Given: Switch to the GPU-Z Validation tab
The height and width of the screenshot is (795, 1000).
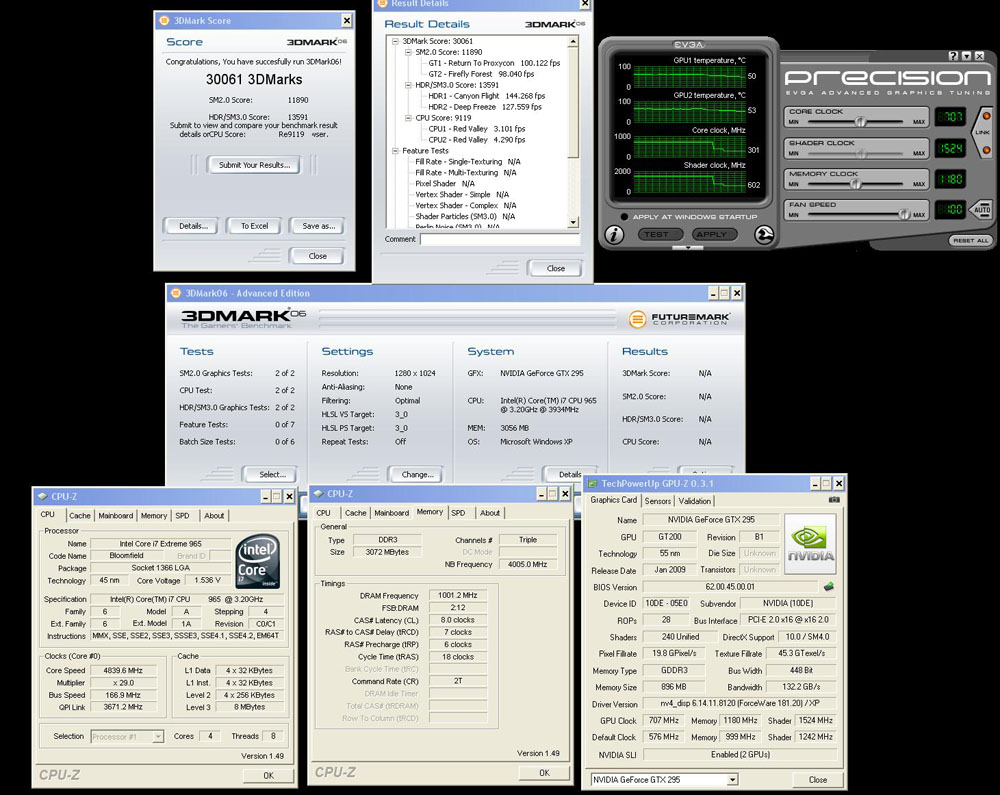Looking at the screenshot, I should (695, 501).
